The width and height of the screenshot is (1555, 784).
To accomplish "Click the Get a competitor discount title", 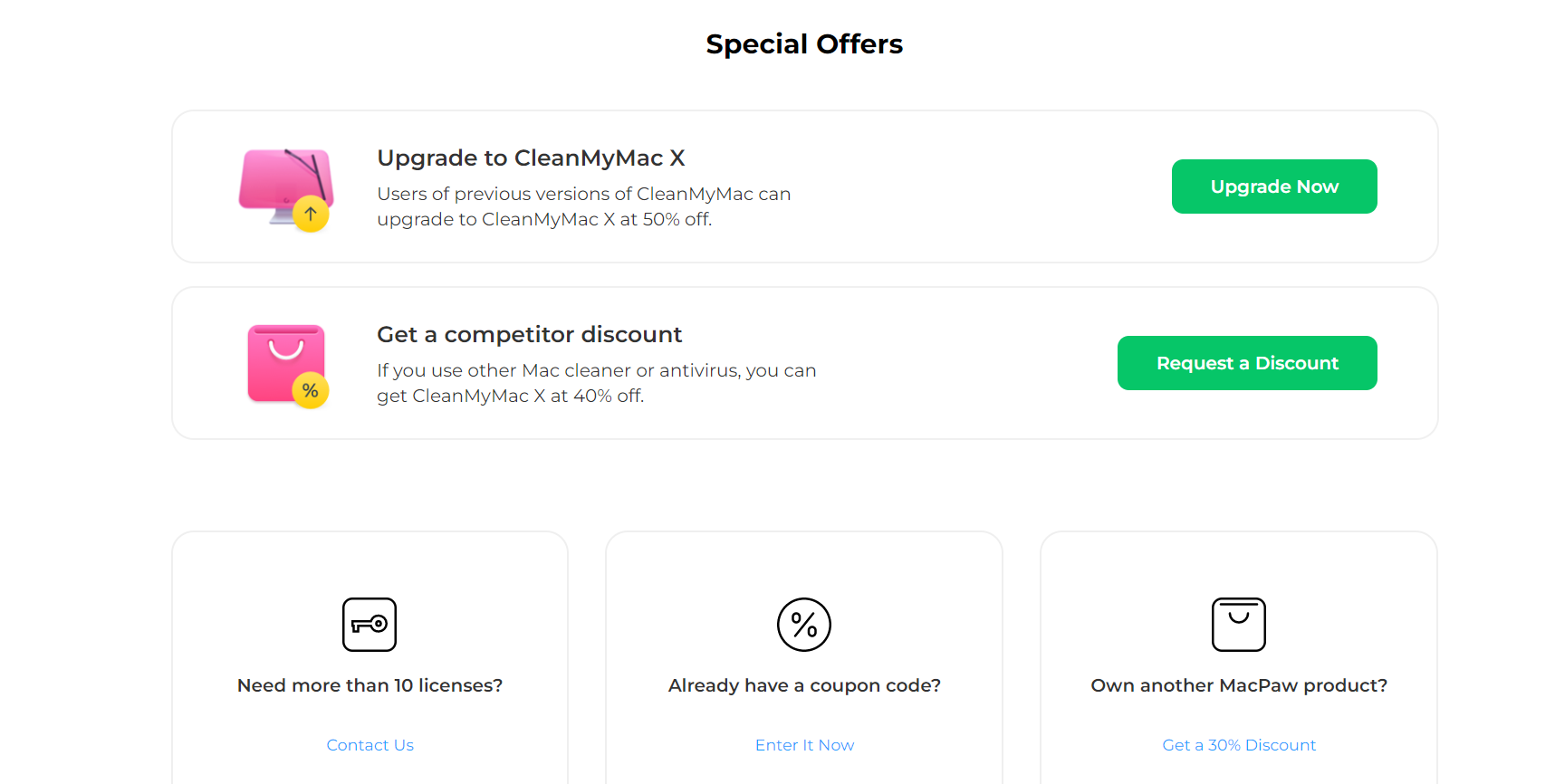I will tap(529, 335).
